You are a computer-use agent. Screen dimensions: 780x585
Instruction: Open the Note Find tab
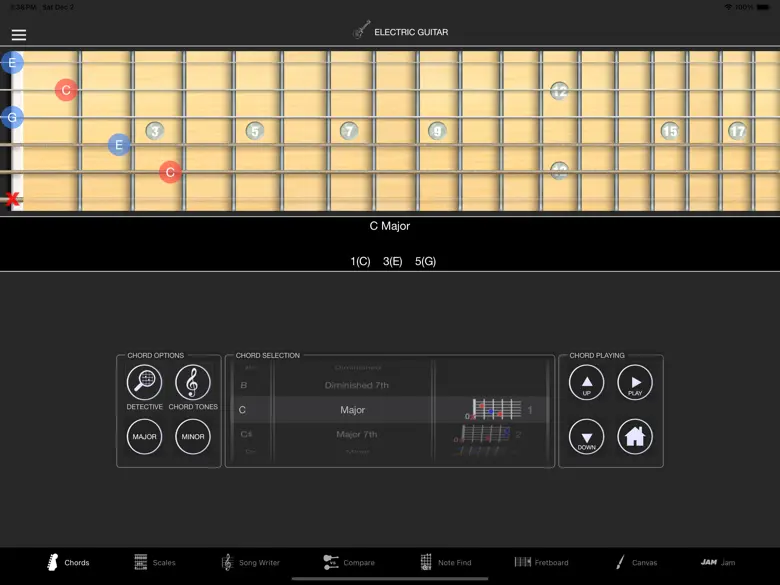(x=446, y=562)
